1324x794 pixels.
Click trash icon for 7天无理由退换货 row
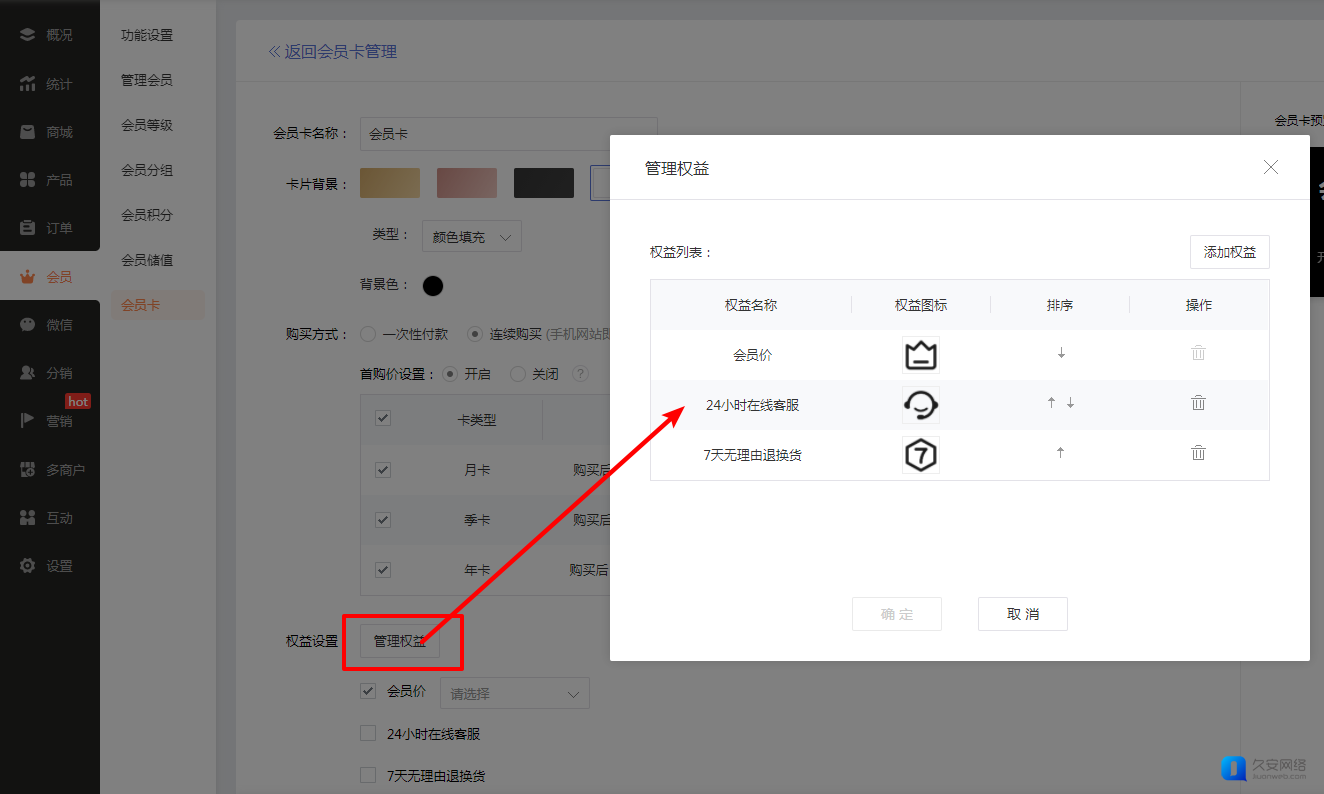click(1198, 453)
